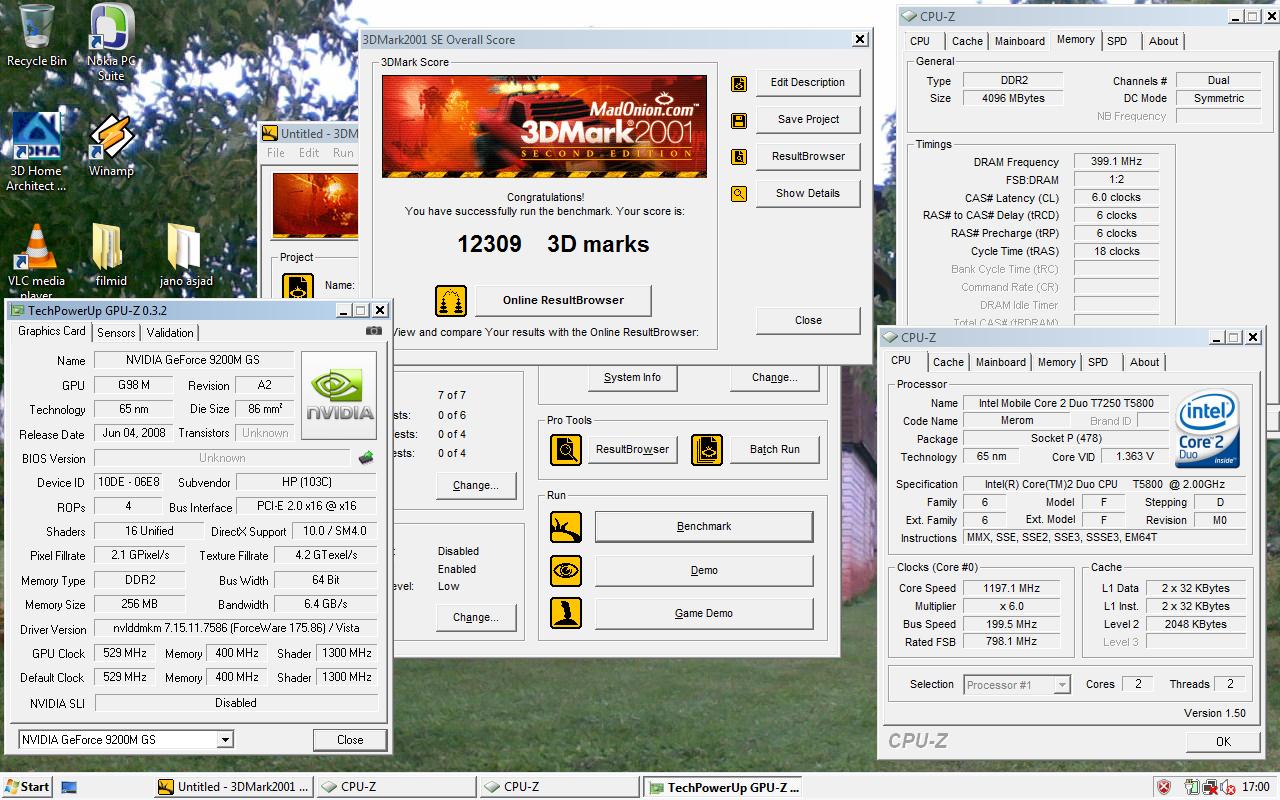Screen dimensions: 1280x800
Task: Click the Intel Core 2 Duo logo
Action: [1208, 429]
